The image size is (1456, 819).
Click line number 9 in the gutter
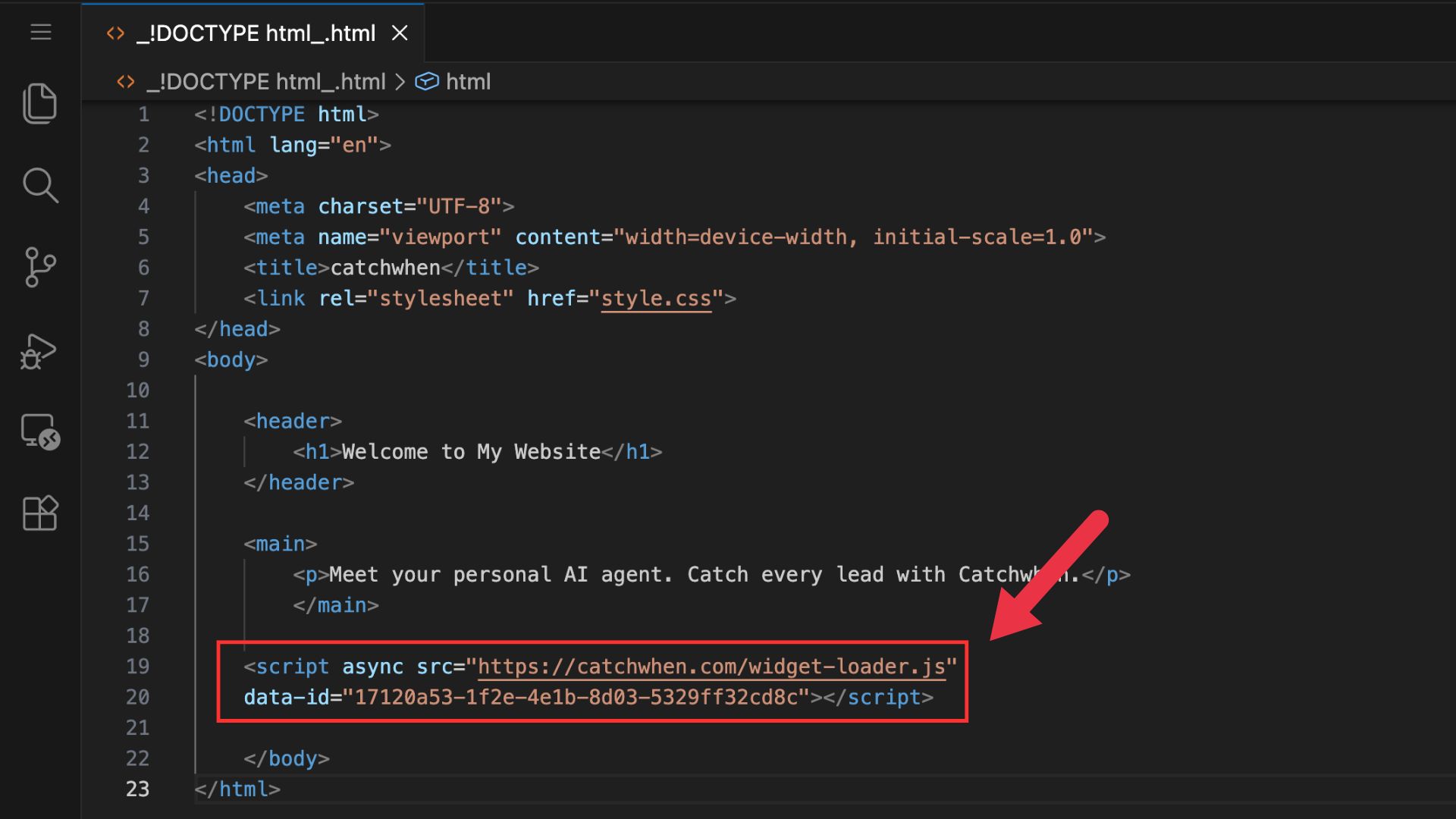point(143,359)
